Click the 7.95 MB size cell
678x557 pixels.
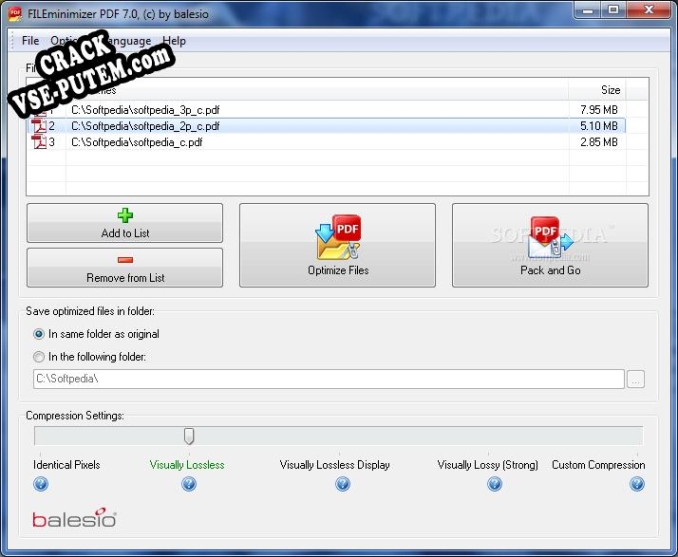coord(599,110)
